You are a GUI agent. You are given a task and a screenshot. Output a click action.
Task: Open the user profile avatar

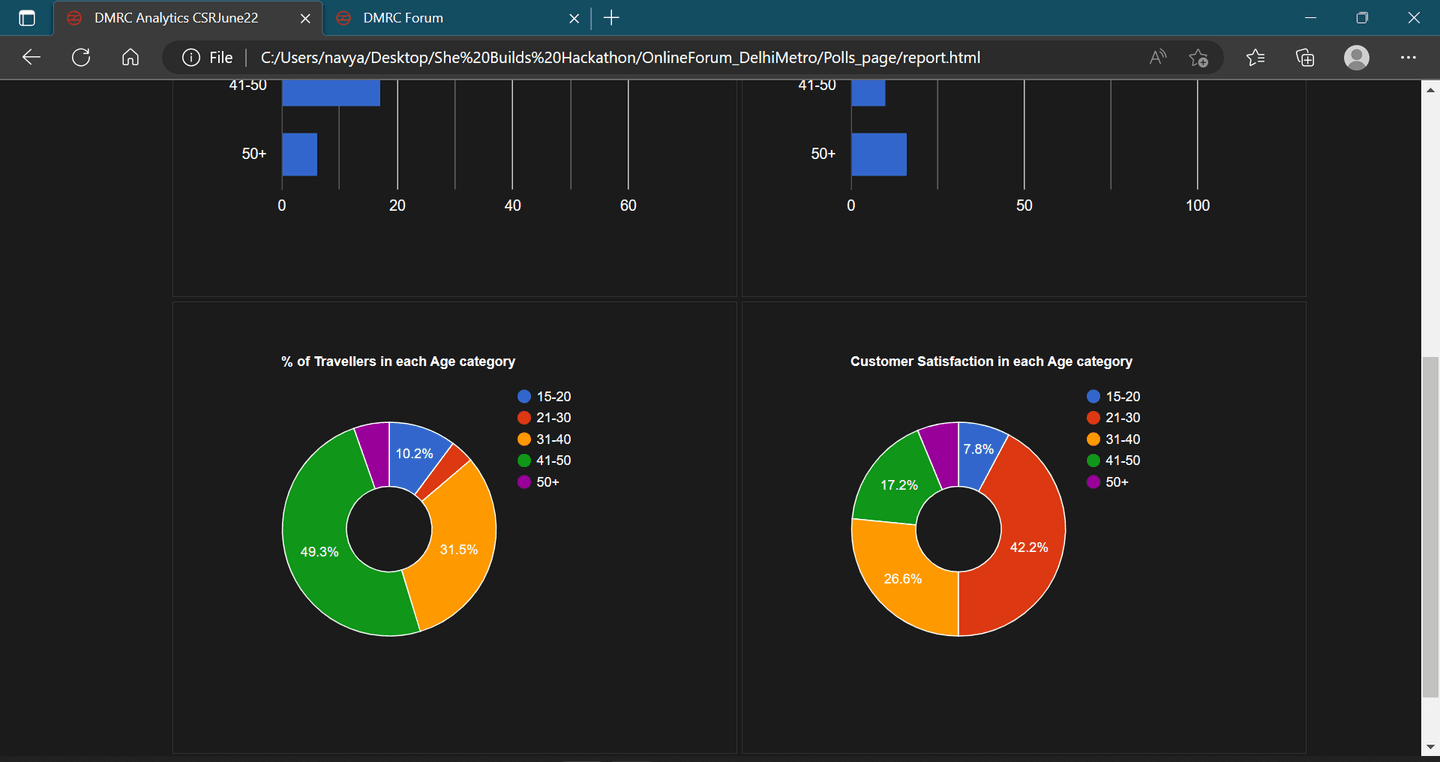pyautogui.click(x=1357, y=58)
